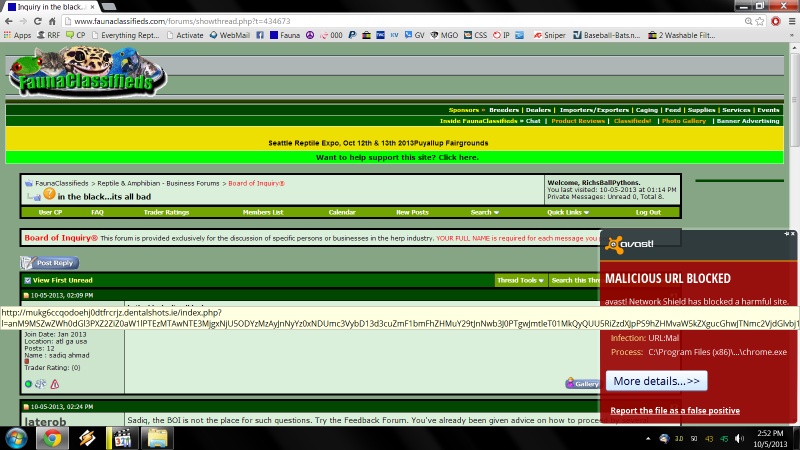
Task: Open the Dealers sponsor link
Action: click(x=538, y=110)
